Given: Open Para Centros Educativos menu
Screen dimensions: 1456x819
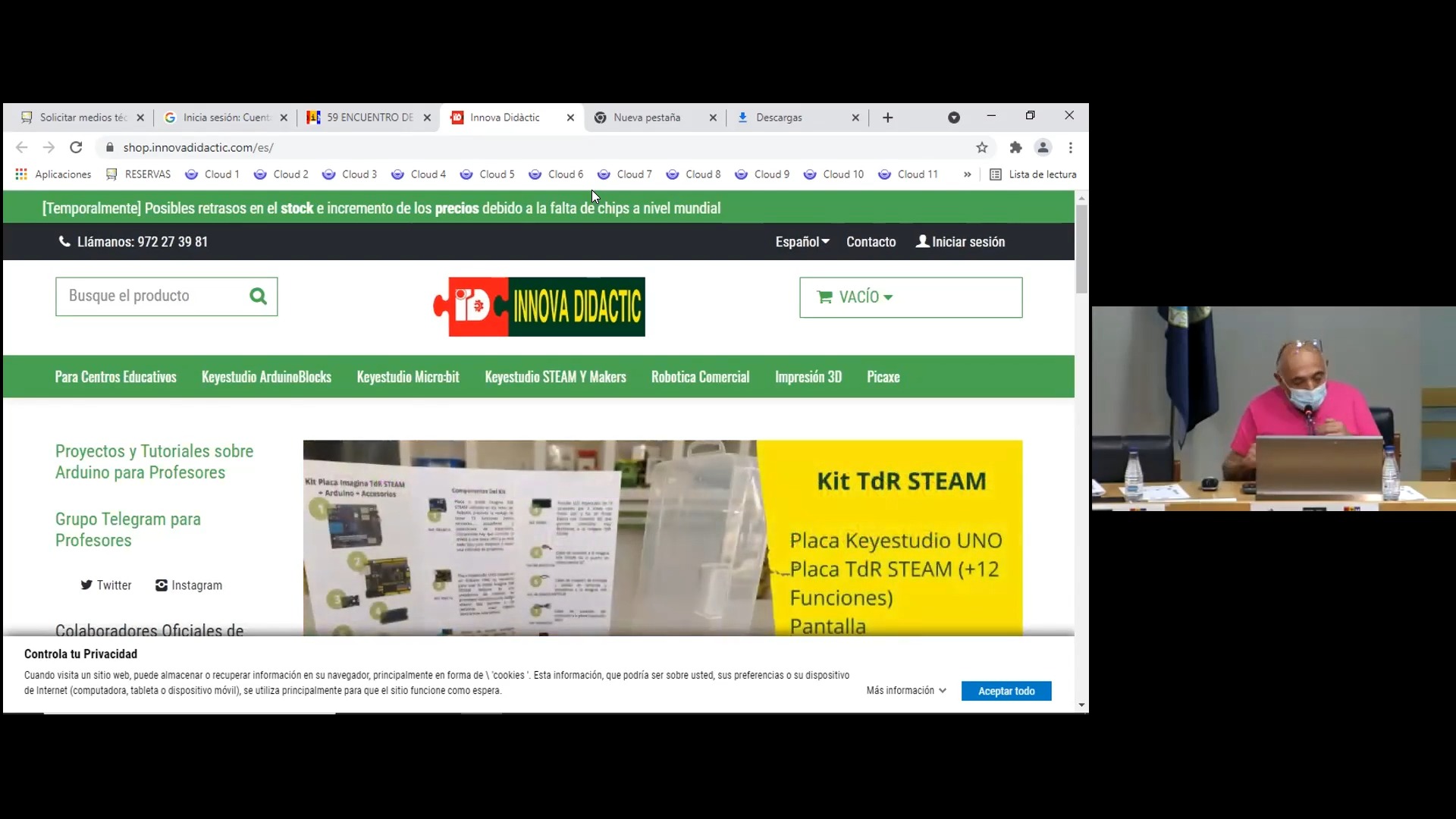Looking at the screenshot, I should [116, 377].
